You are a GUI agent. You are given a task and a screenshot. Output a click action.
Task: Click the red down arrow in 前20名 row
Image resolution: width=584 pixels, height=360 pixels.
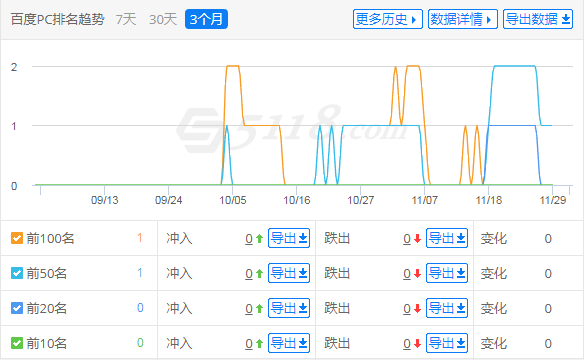[x=418, y=309]
